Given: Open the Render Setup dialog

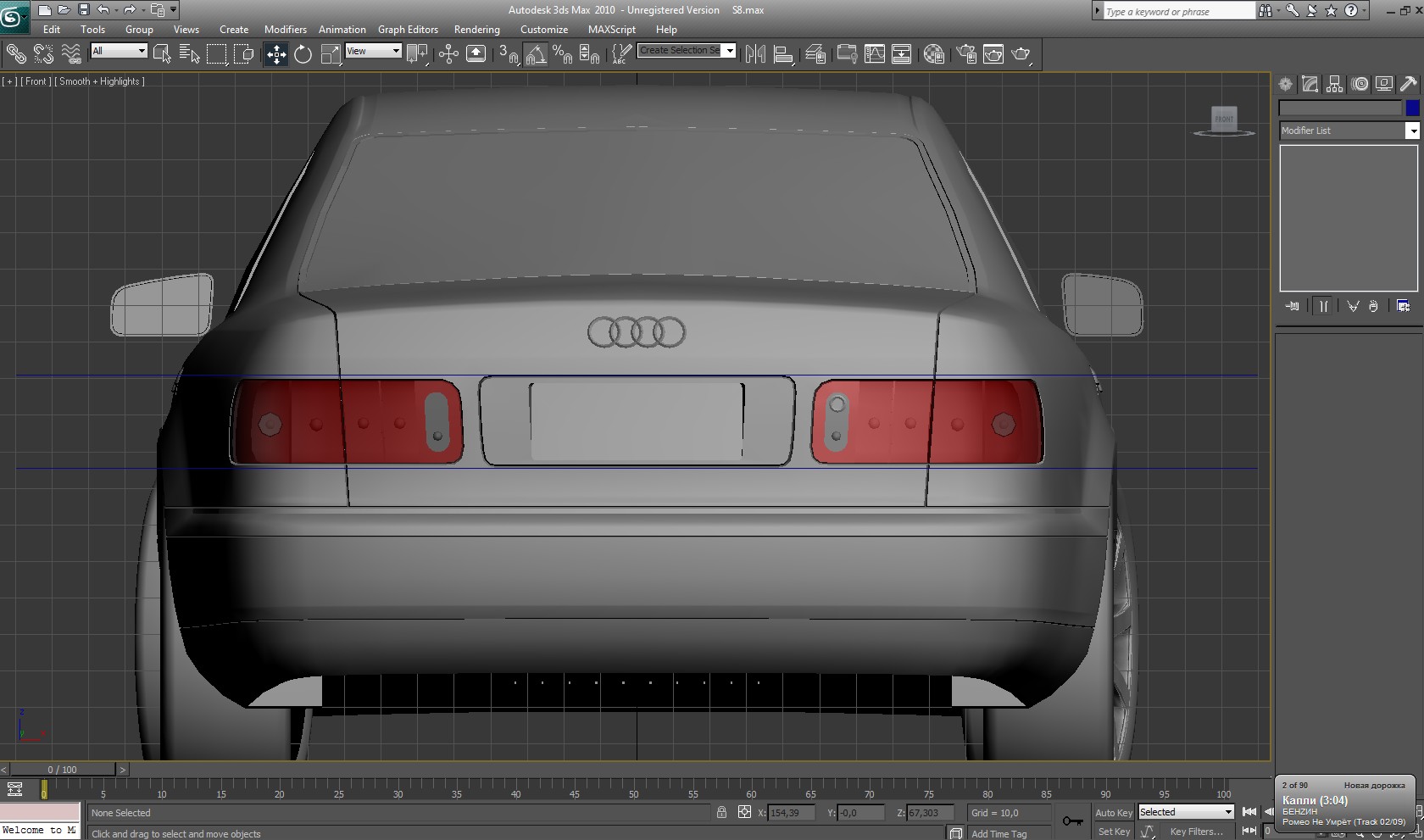Looking at the screenshot, I should (x=966, y=54).
